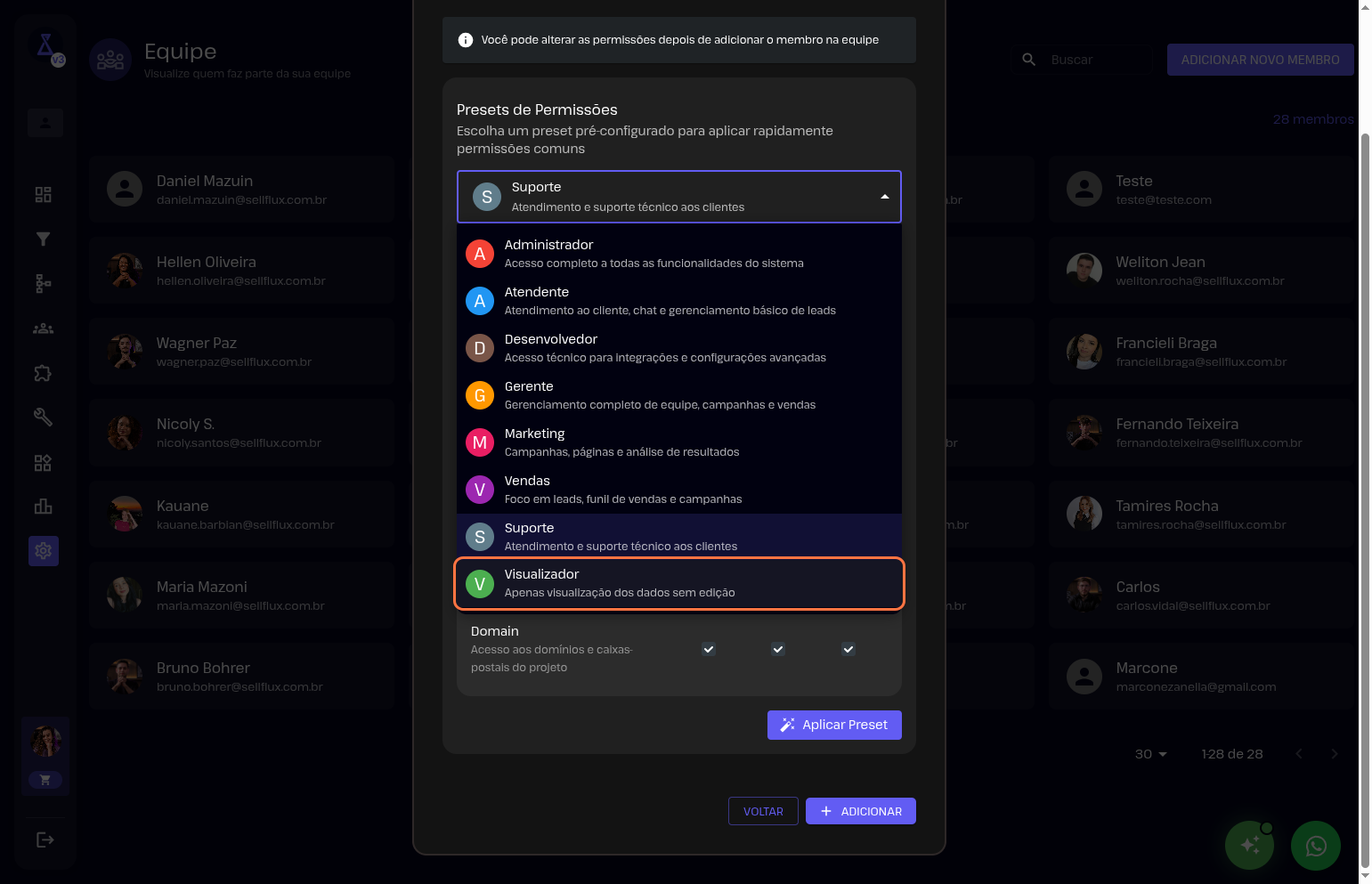This screenshot has height=884, width=1372.
Task: Choose the Administrador preset option
Action: [678, 254]
